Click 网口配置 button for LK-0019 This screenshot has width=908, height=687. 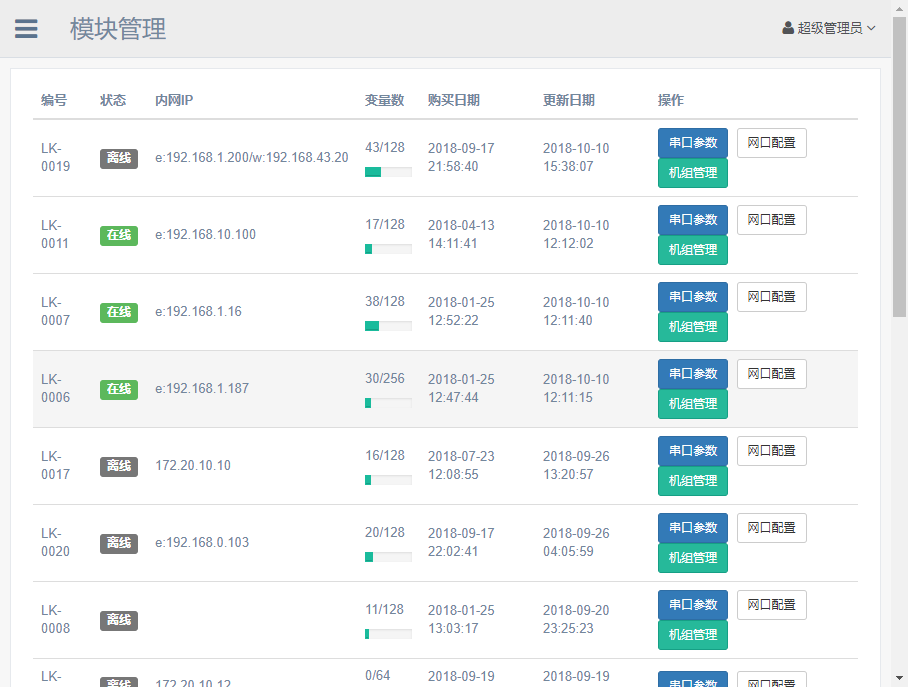click(x=771, y=143)
